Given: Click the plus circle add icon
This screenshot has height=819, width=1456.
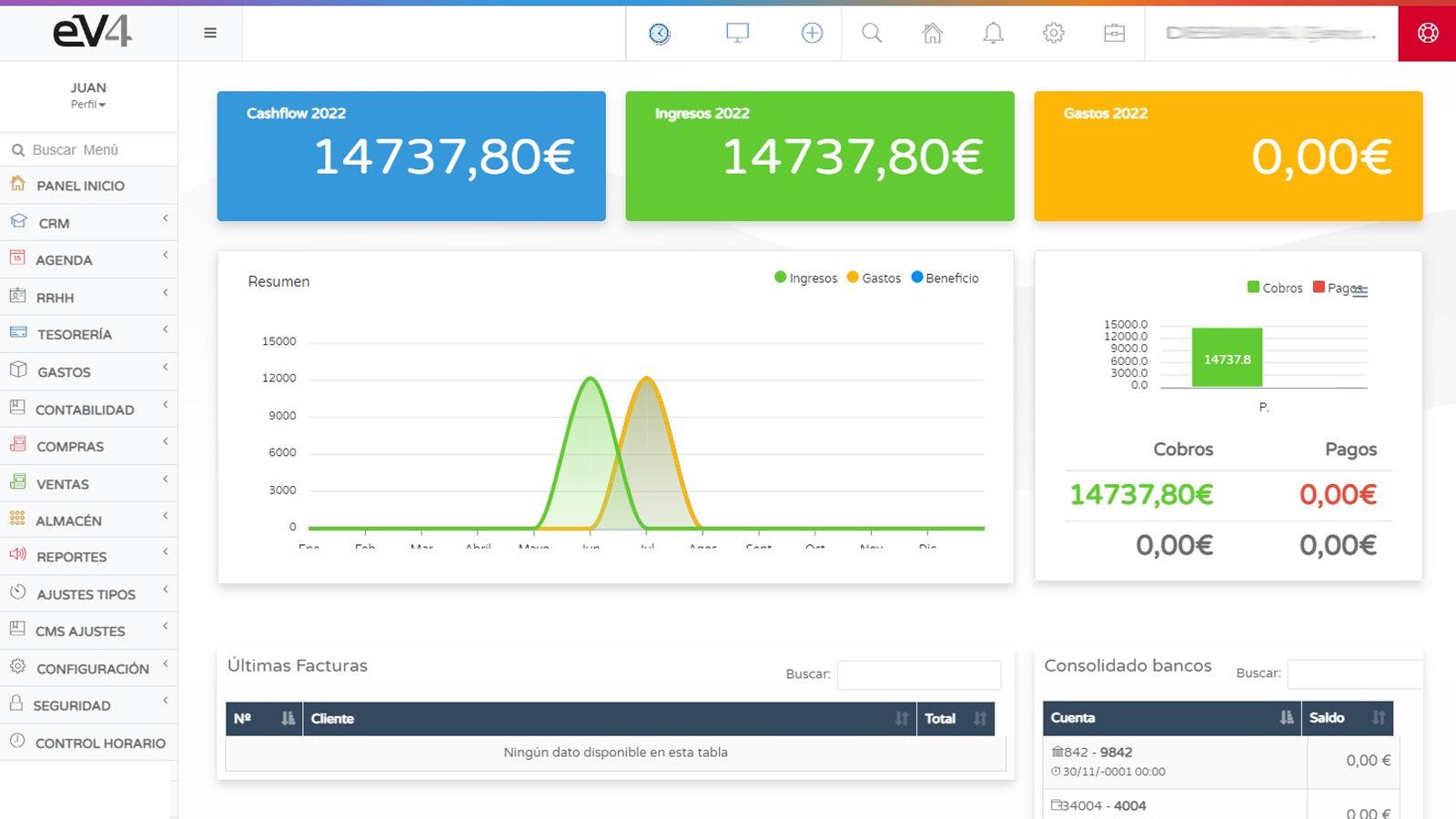Looking at the screenshot, I should pyautogui.click(x=812, y=34).
